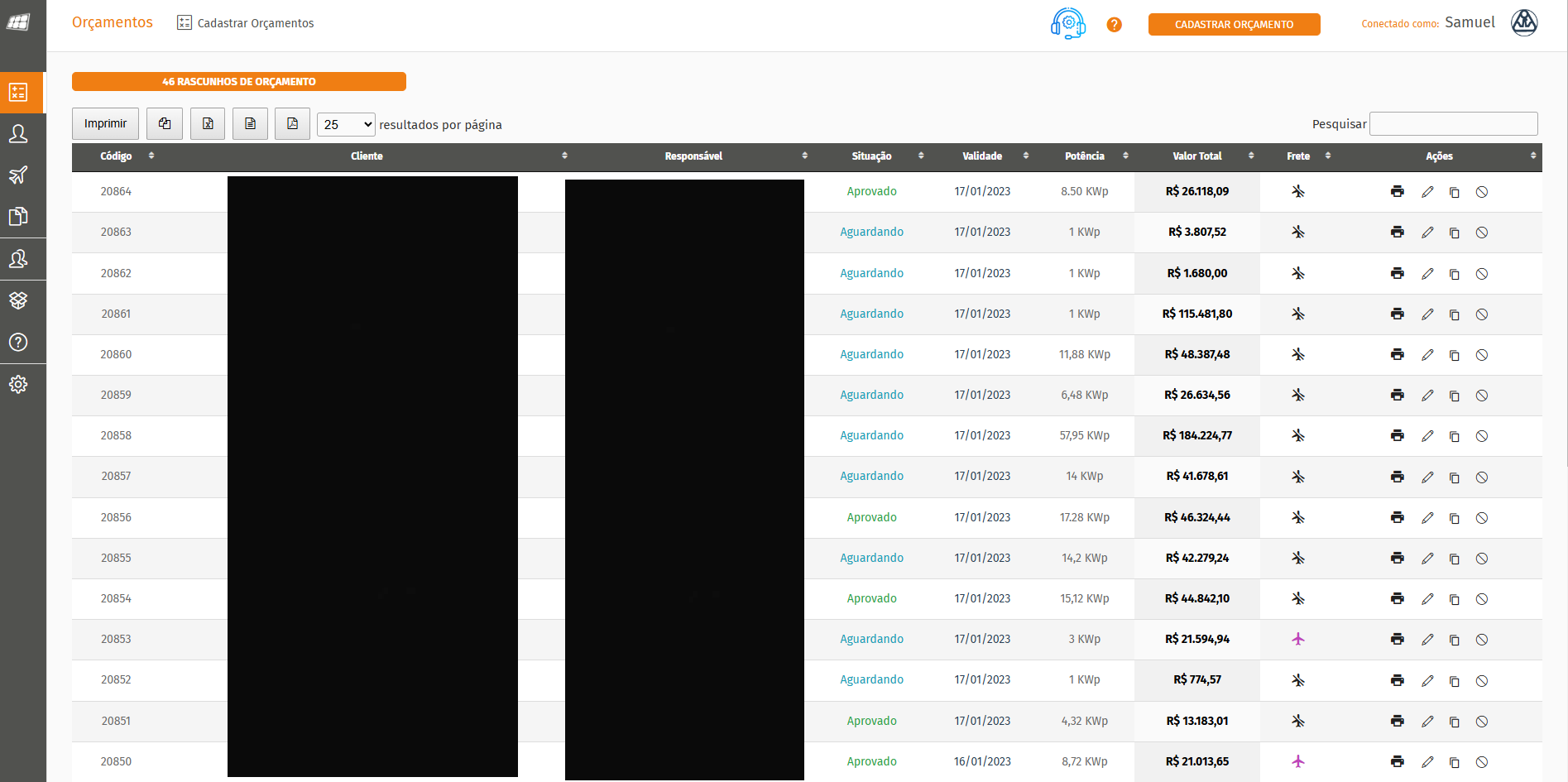The image size is (1568, 782).
Task: Export the table to Excel
Action: pyautogui.click(x=208, y=124)
